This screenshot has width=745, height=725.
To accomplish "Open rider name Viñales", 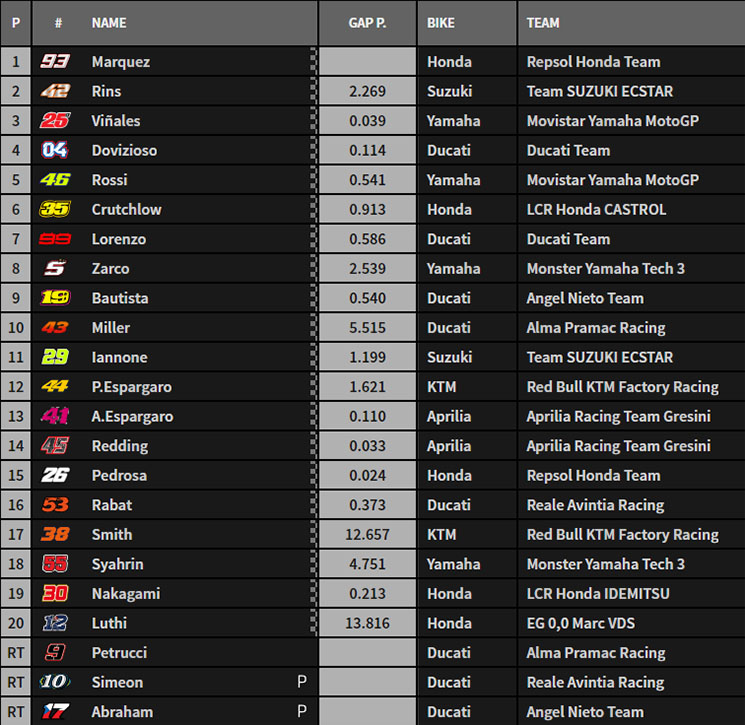I will pos(116,121).
